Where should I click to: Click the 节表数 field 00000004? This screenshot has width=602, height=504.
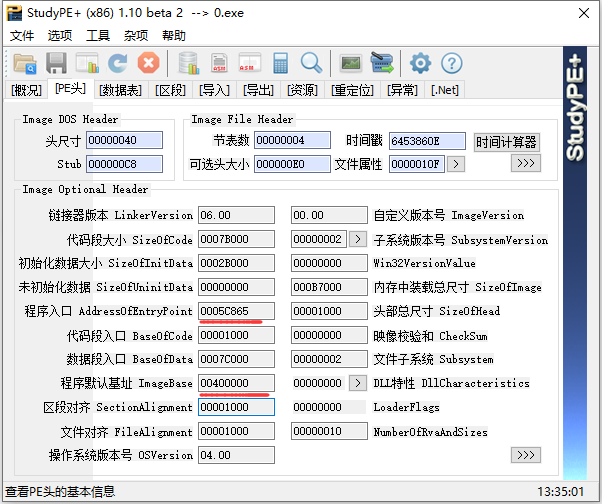292,140
